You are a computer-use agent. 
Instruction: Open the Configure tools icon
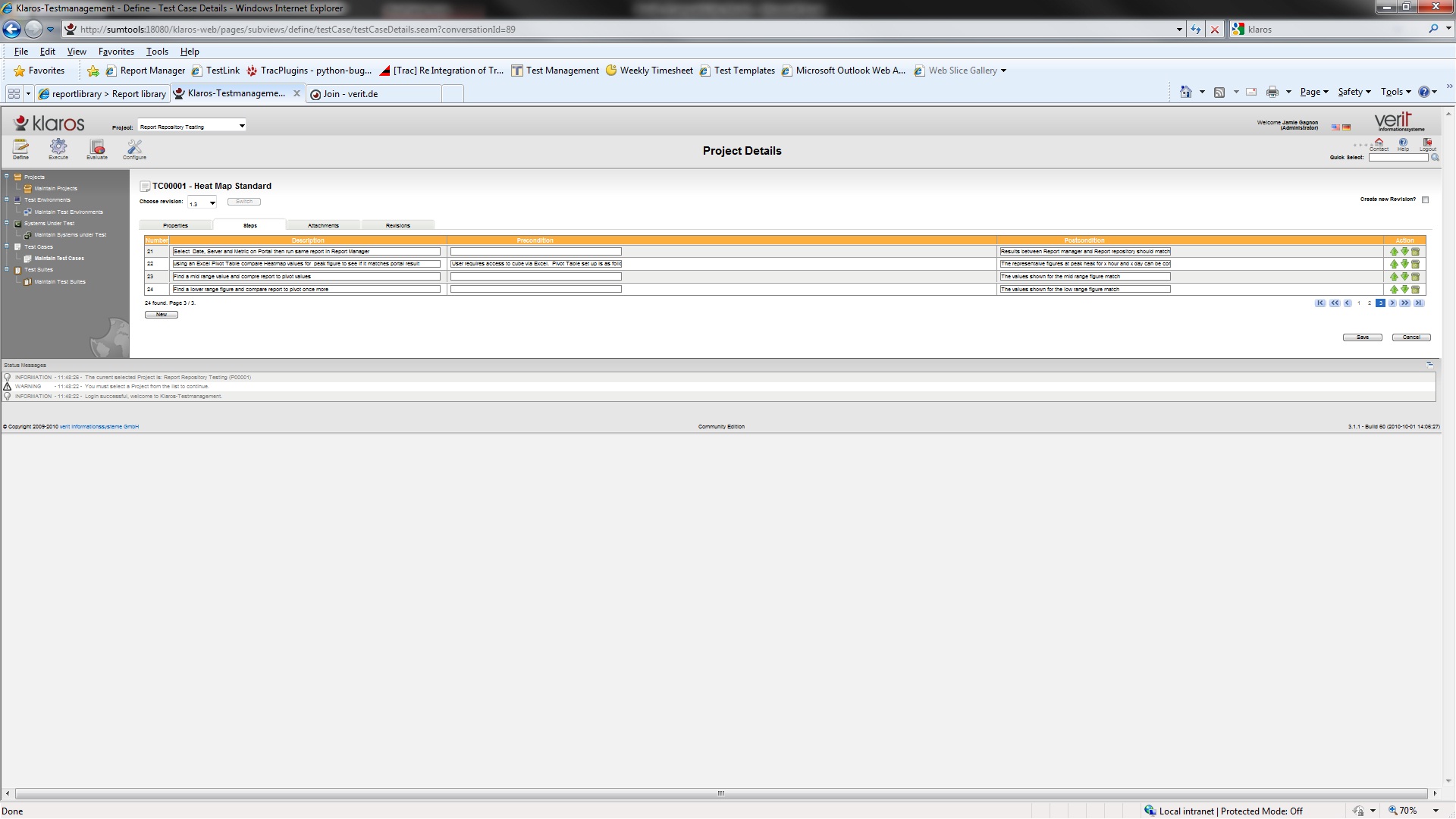pos(134,147)
